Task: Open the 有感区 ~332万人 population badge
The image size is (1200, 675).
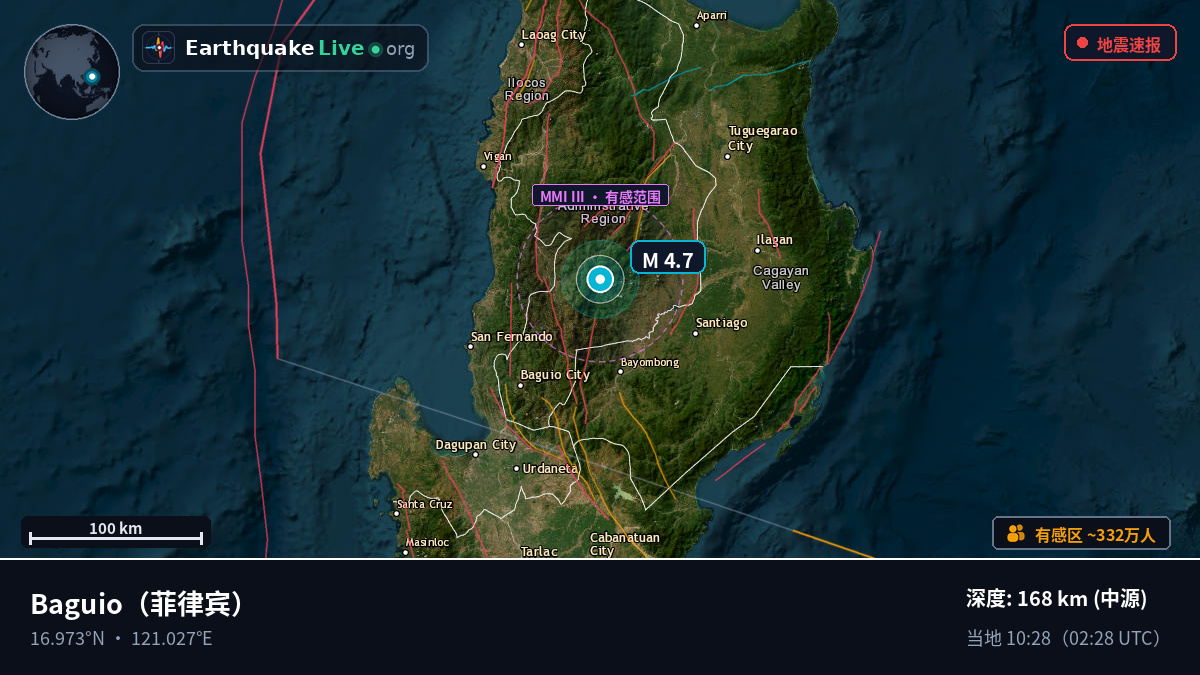Action: click(x=1081, y=533)
